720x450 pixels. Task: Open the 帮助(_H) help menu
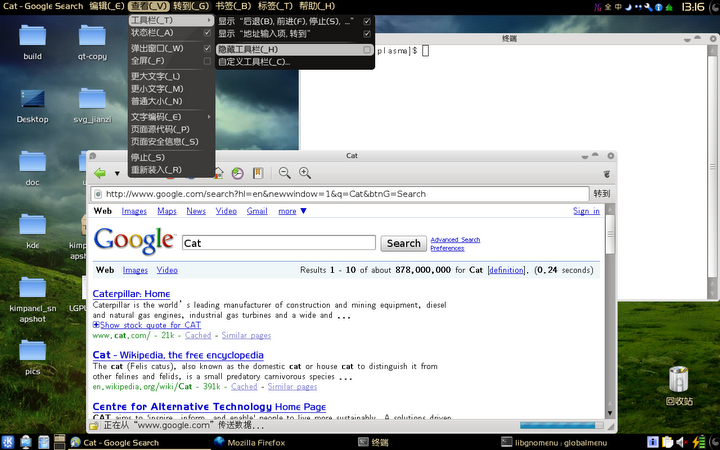(x=317, y=6)
